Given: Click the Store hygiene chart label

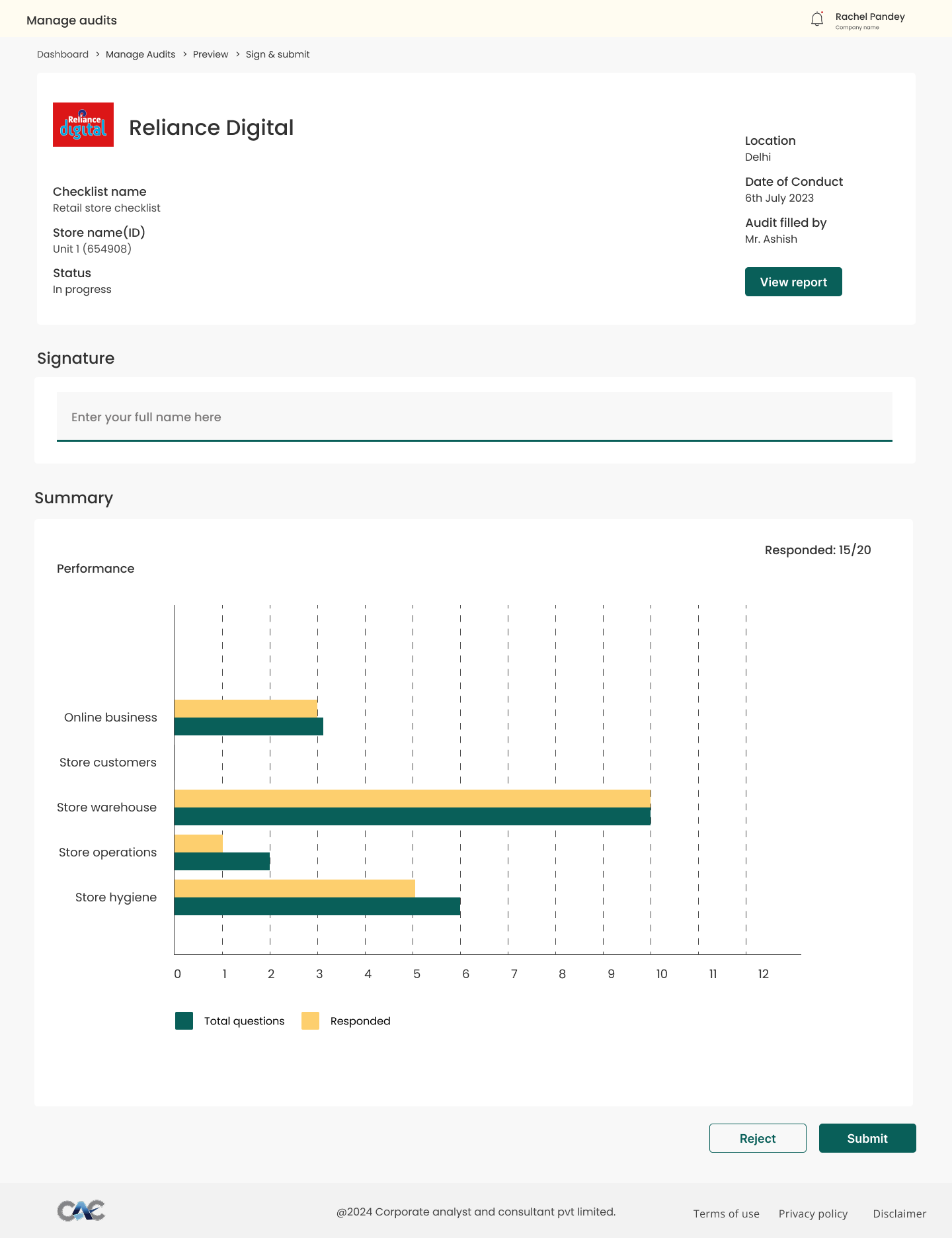Looking at the screenshot, I should [116, 897].
